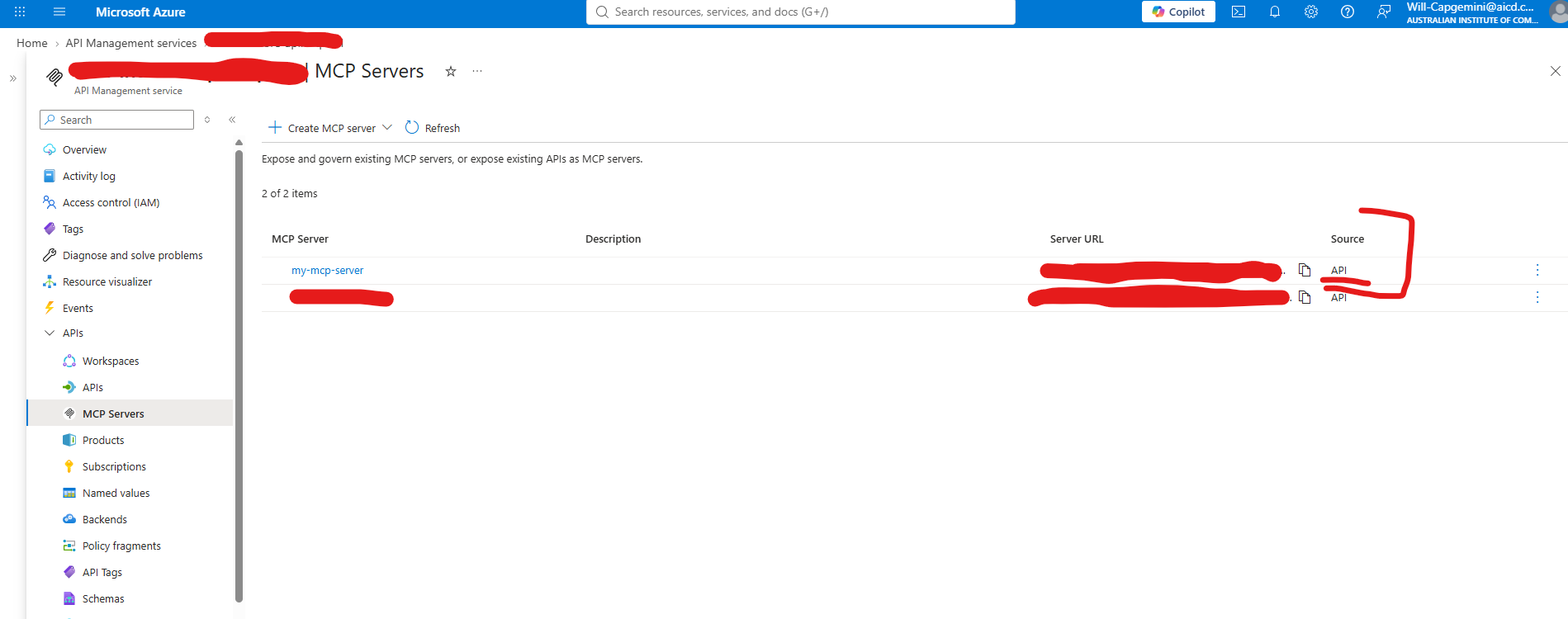Collapse the APIs section chevron

tap(50, 333)
